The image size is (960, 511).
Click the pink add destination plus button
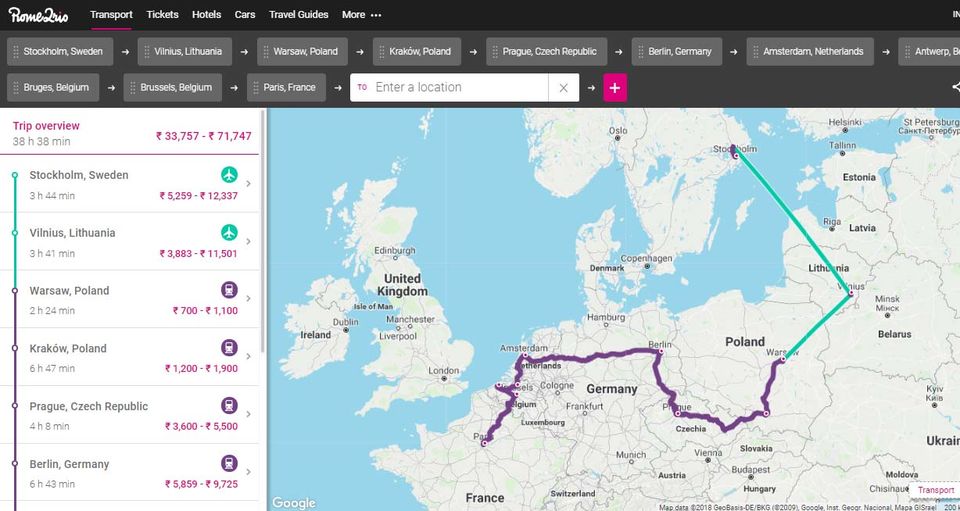615,88
